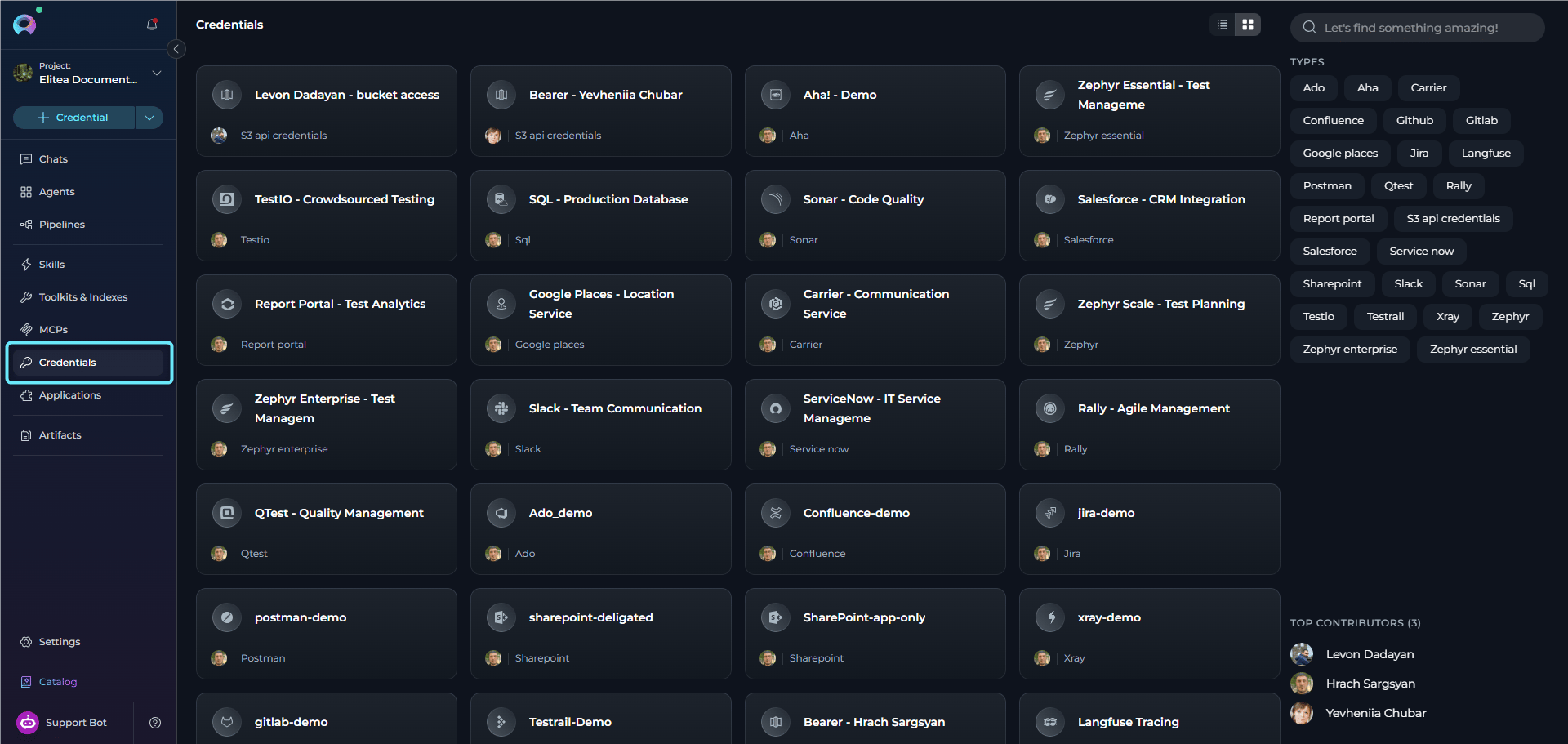Switch to grid card view

click(x=1248, y=25)
